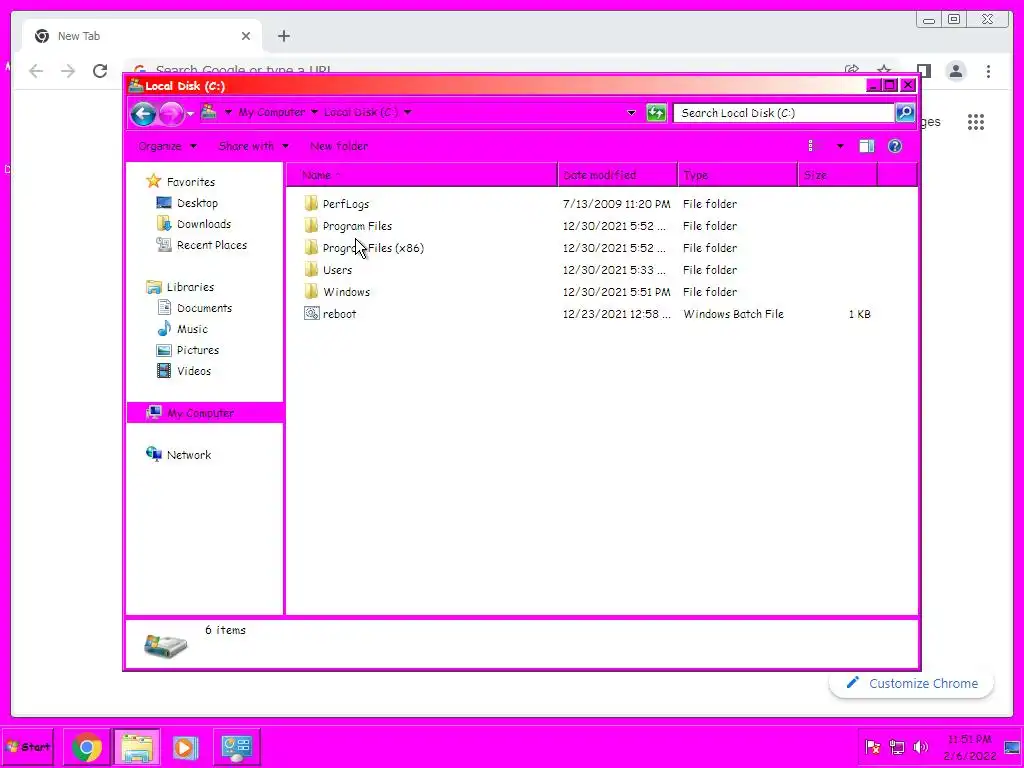The height and width of the screenshot is (768, 1024).
Task: Open Recent Places in Favorites
Action: [202, 245]
